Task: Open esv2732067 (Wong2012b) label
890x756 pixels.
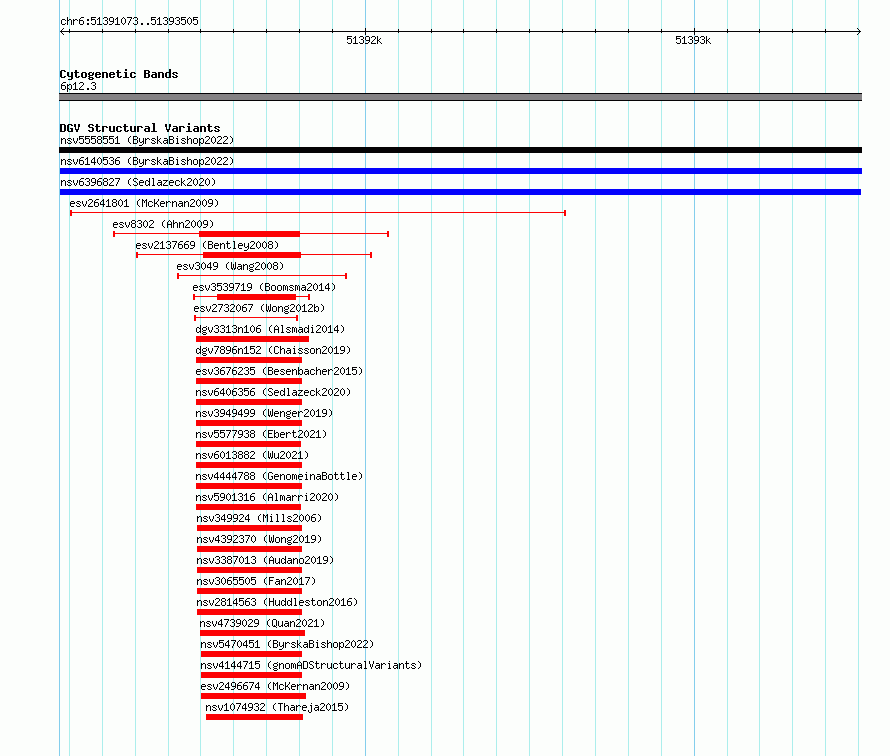Action: pyautogui.click(x=259, y=308)
